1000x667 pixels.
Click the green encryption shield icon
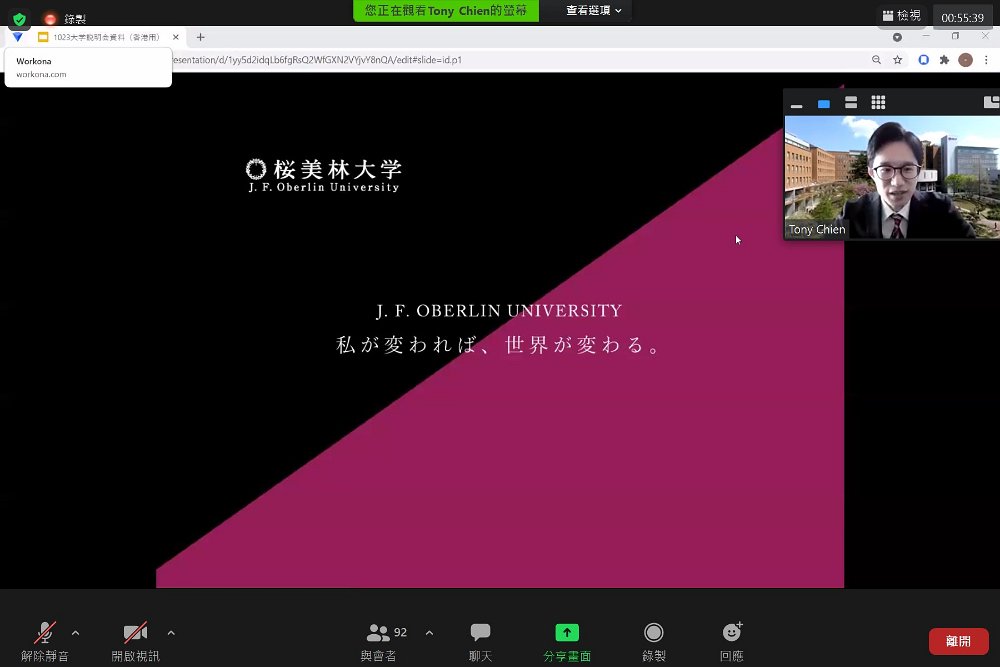click(20, 19)
